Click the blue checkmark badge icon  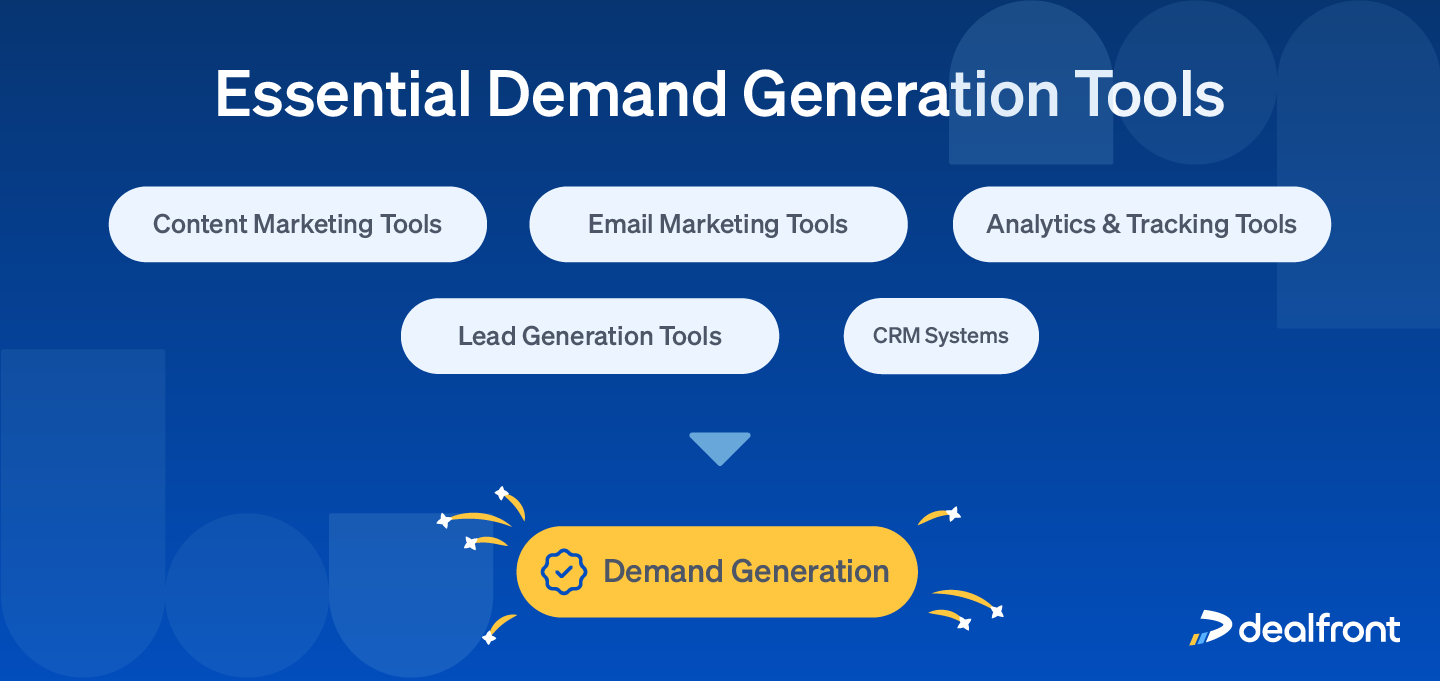pos(565,571)
